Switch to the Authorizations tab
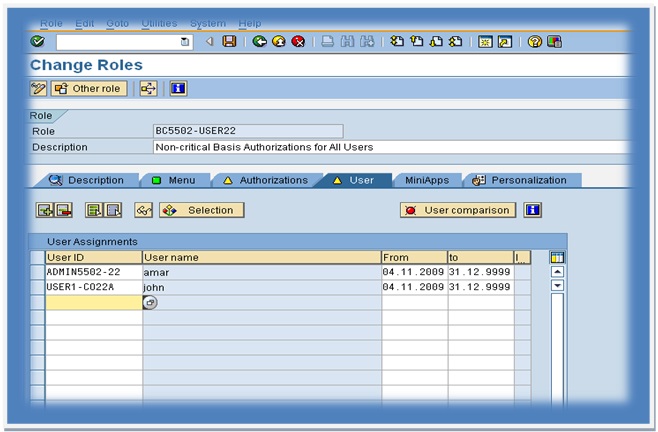 (266, 181)
